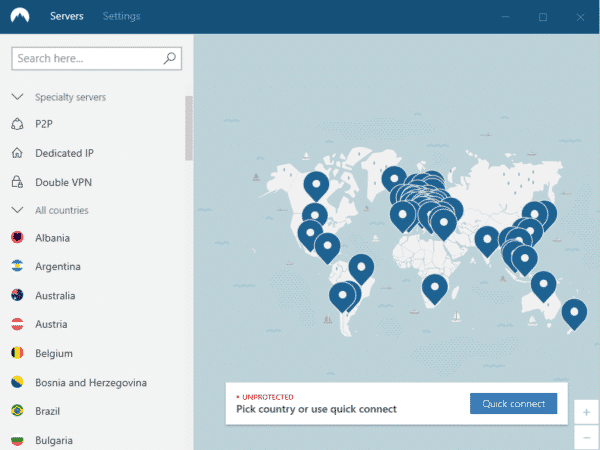Close the NordVPN window

pos(580,17)
